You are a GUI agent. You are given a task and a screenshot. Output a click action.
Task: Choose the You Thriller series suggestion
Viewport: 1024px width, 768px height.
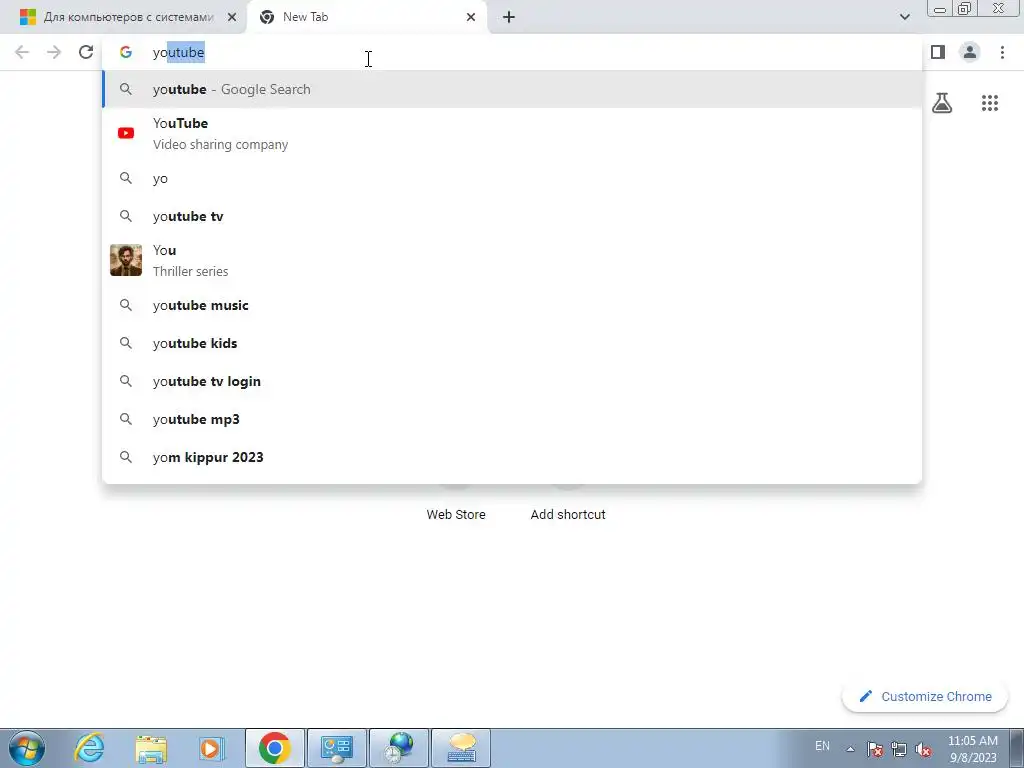click(x=512, y=260)
